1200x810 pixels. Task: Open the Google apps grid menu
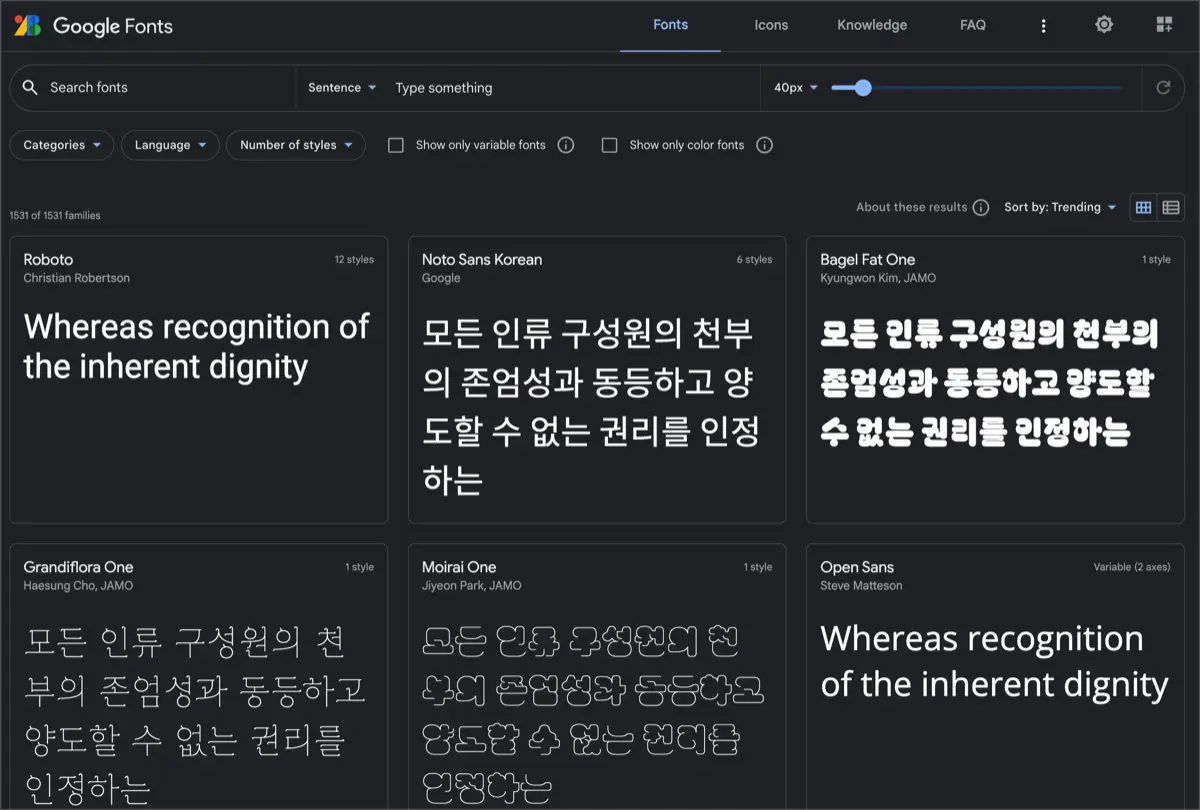[x=1164, y=24]
